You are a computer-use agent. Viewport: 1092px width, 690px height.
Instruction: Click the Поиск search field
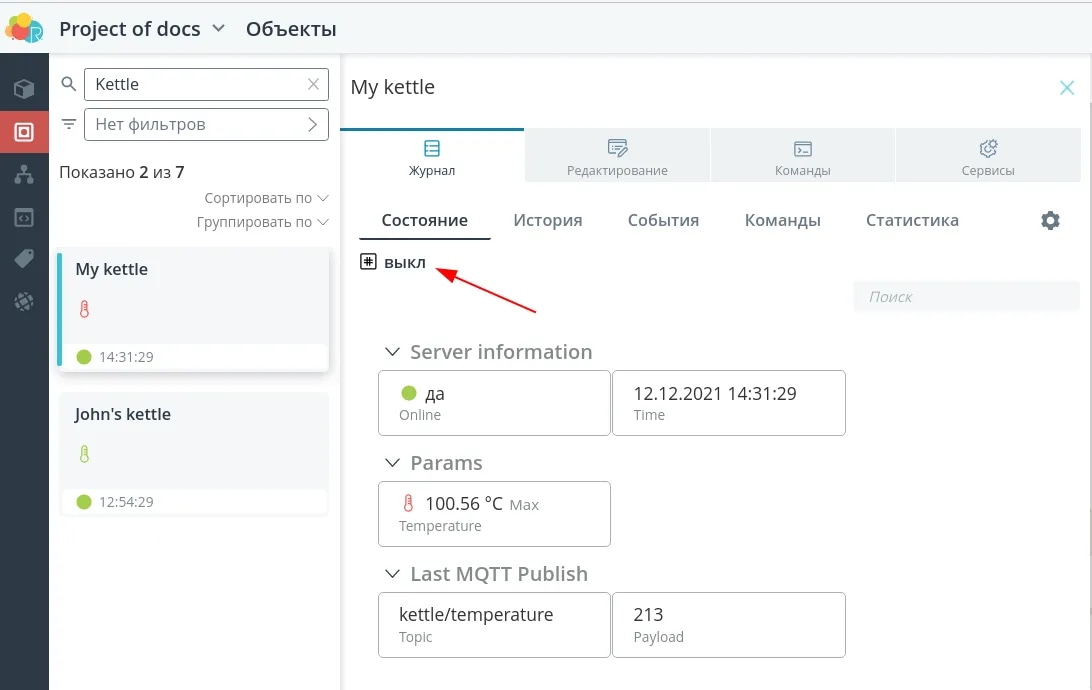(967, 297)
